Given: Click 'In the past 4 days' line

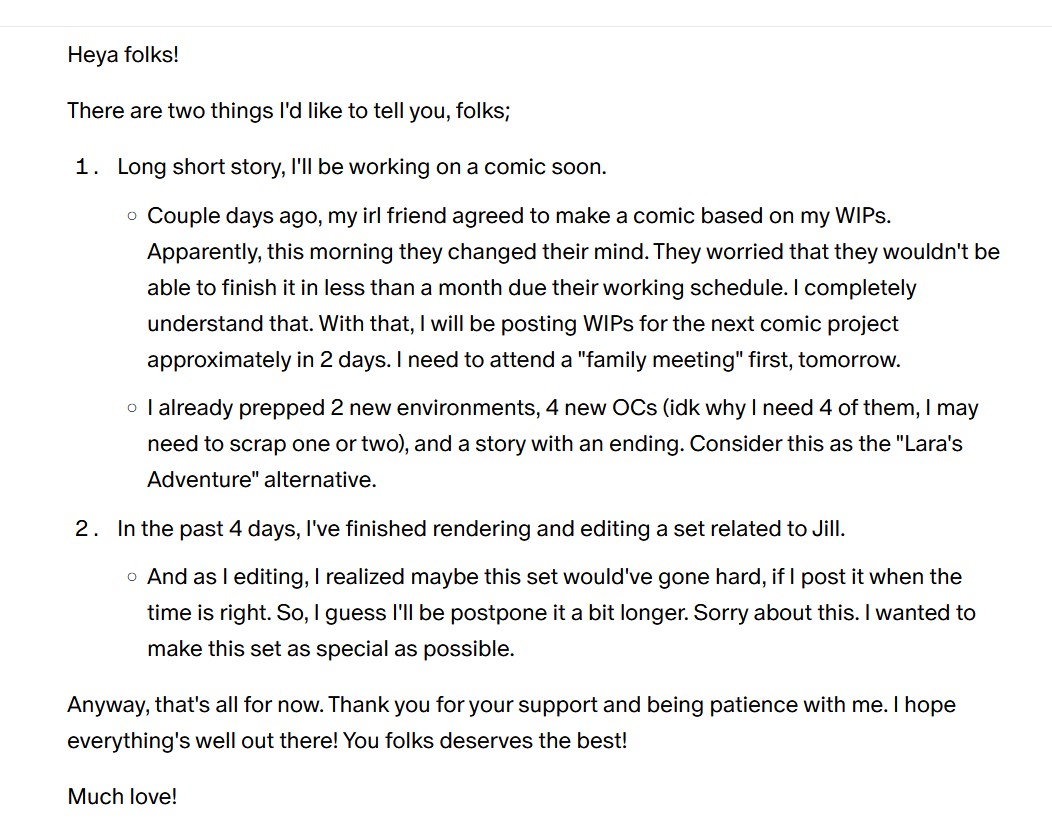Looking at the screenshot, I should coord(481,528).
